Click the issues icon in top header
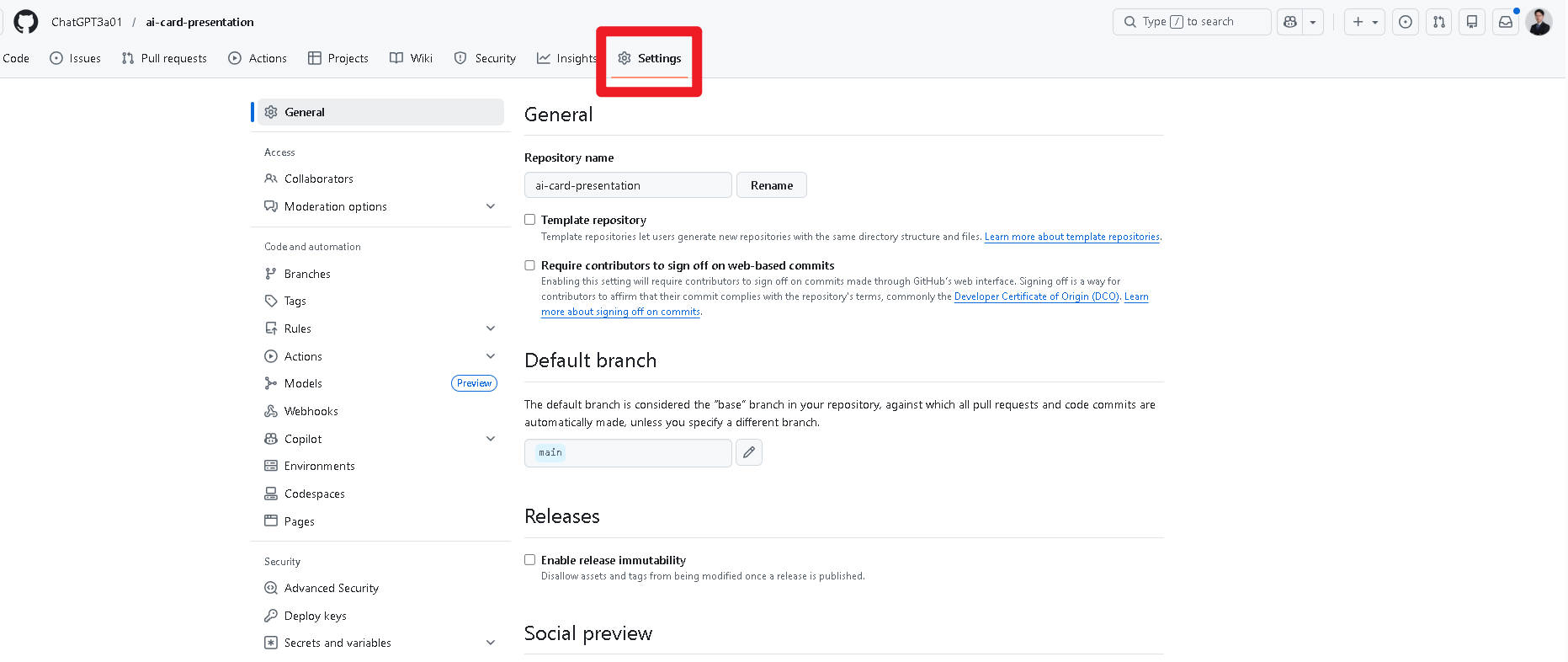 coord(1405,22)
